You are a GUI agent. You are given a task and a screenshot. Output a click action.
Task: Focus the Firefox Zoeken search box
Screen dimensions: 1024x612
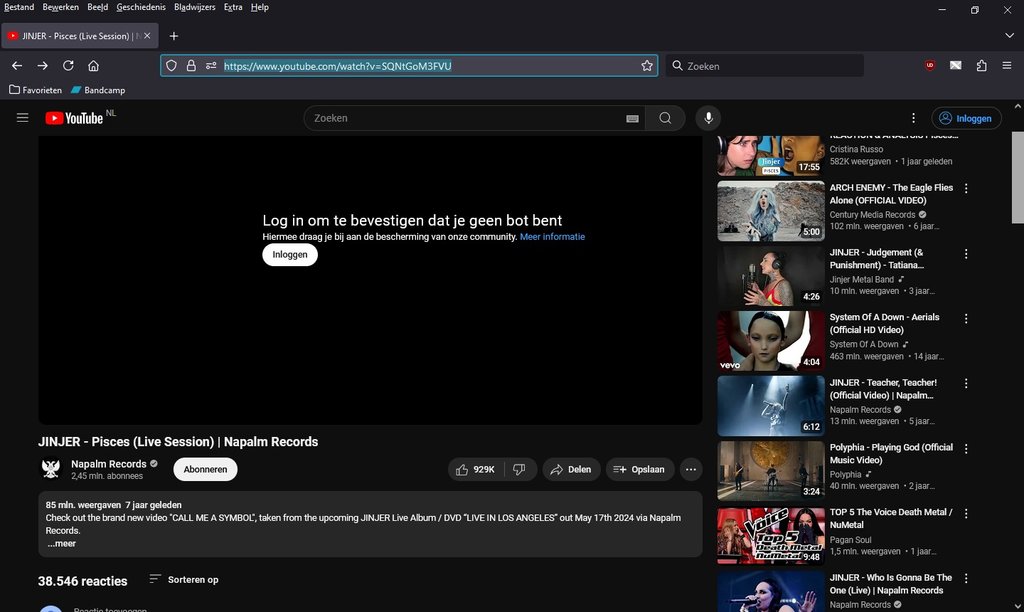coord(765,66)
